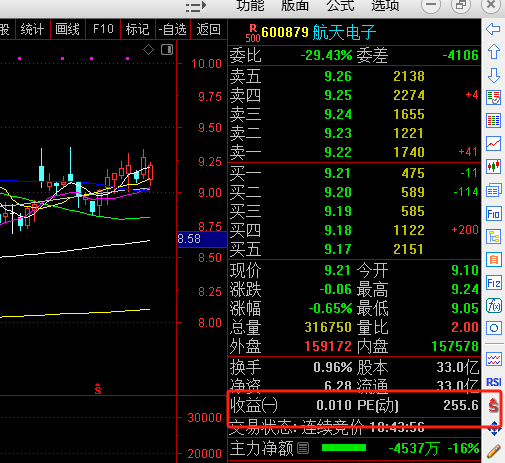Click the back arrow icon in sidebar
Screen dimensions: 505x463
(x=493, y=29)
